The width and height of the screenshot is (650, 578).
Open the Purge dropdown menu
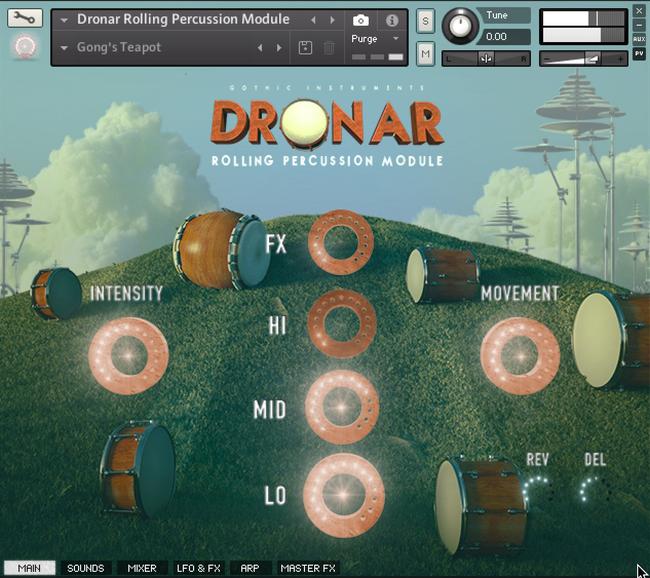[395, 38]
